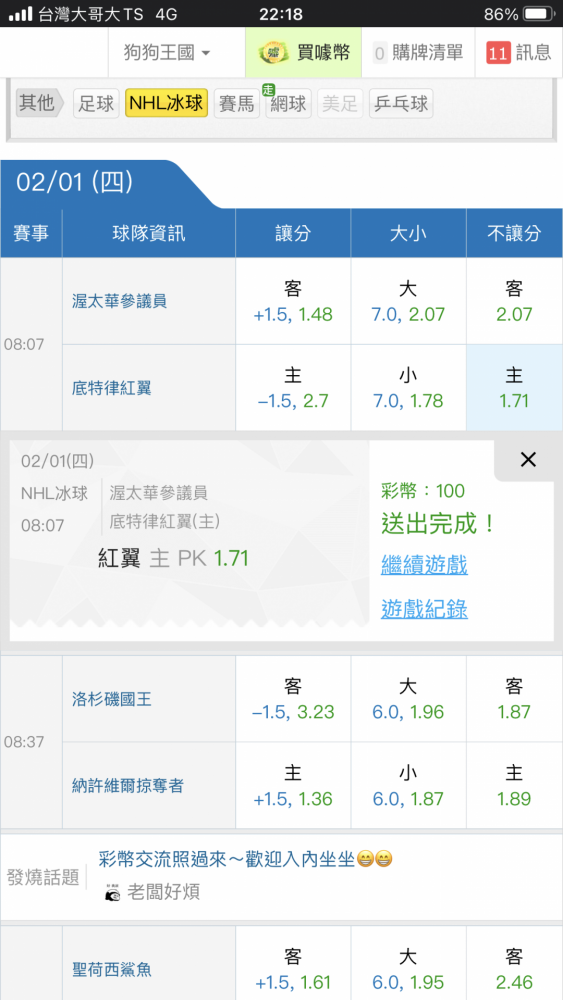563x1000 pixels.
Task: Open the 洛杉磯國王 team info link
Action: (112, 700)
